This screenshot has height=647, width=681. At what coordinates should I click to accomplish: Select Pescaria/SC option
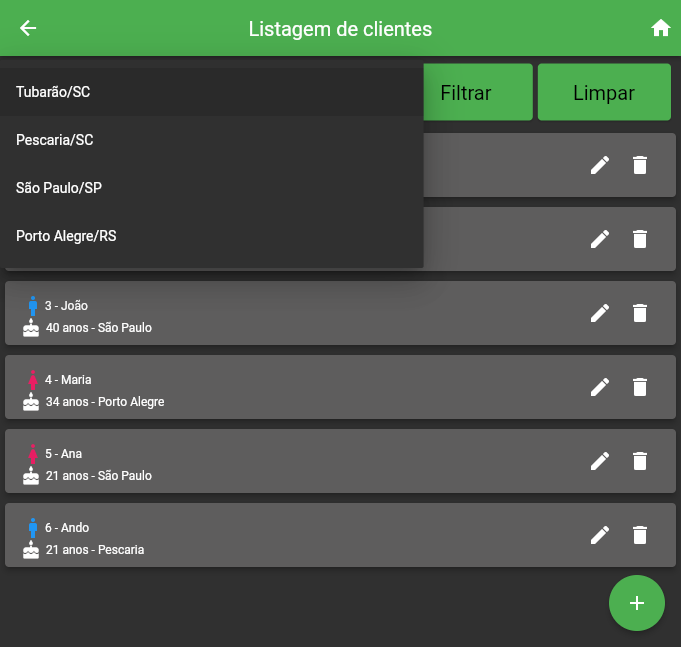click(x=212, y=140)
